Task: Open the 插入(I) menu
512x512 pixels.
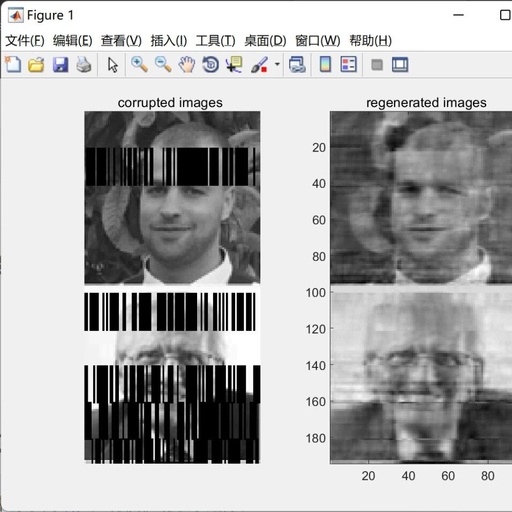Action: (x=169, y=41)
